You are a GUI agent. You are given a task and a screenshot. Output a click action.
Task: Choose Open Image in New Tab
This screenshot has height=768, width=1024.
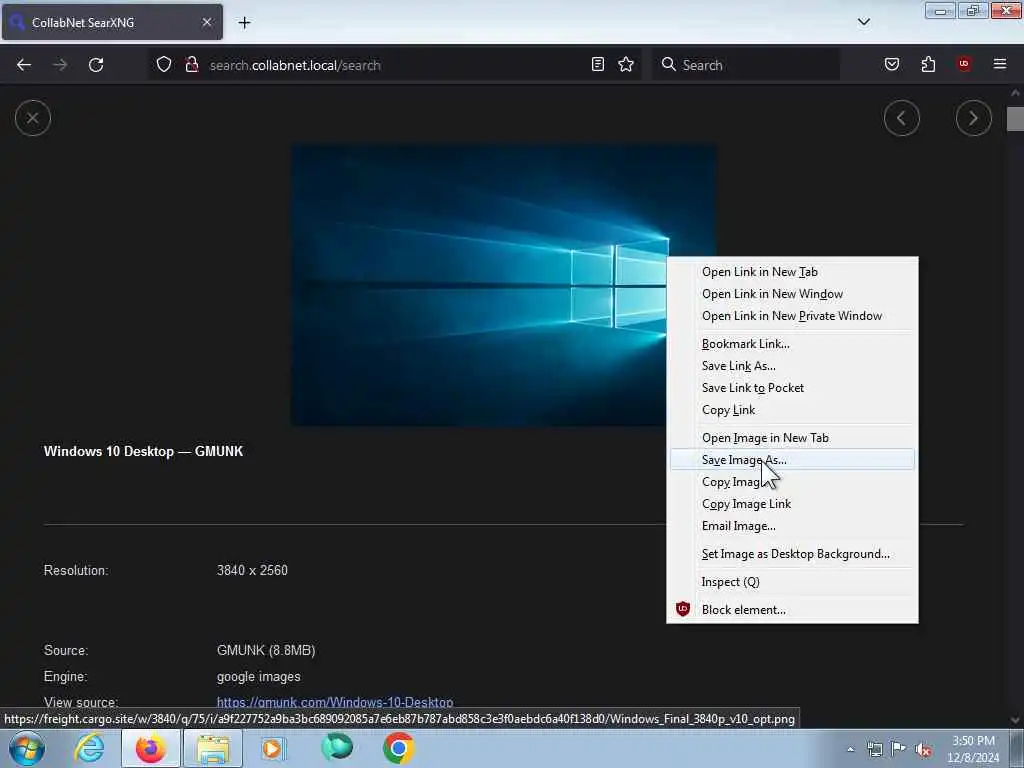(792, 438)
